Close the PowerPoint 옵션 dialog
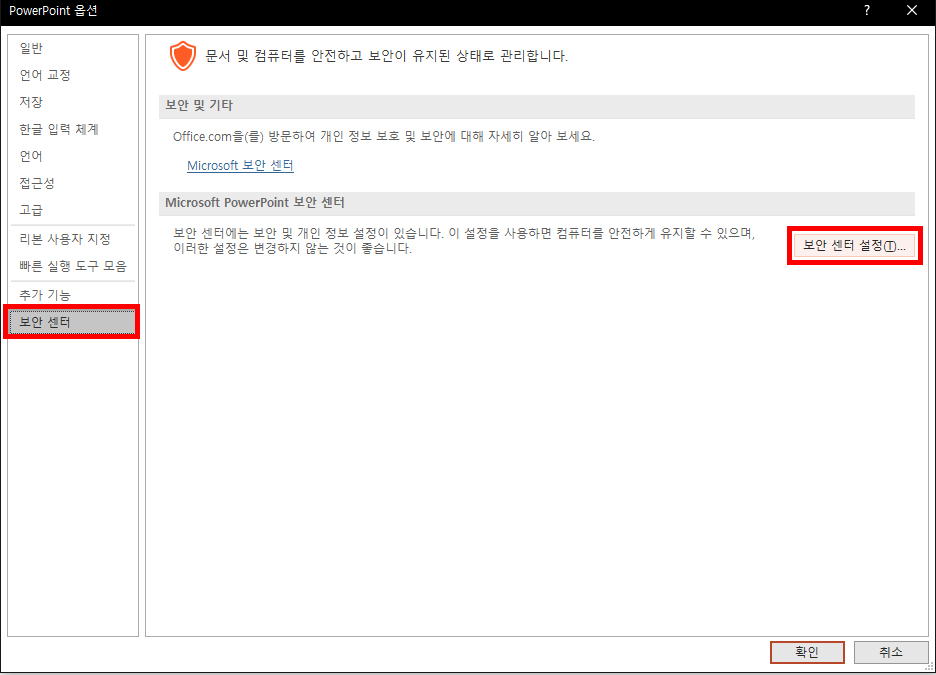Image resolution: width=936 pixels, height=675 pixels. (912, 10)
